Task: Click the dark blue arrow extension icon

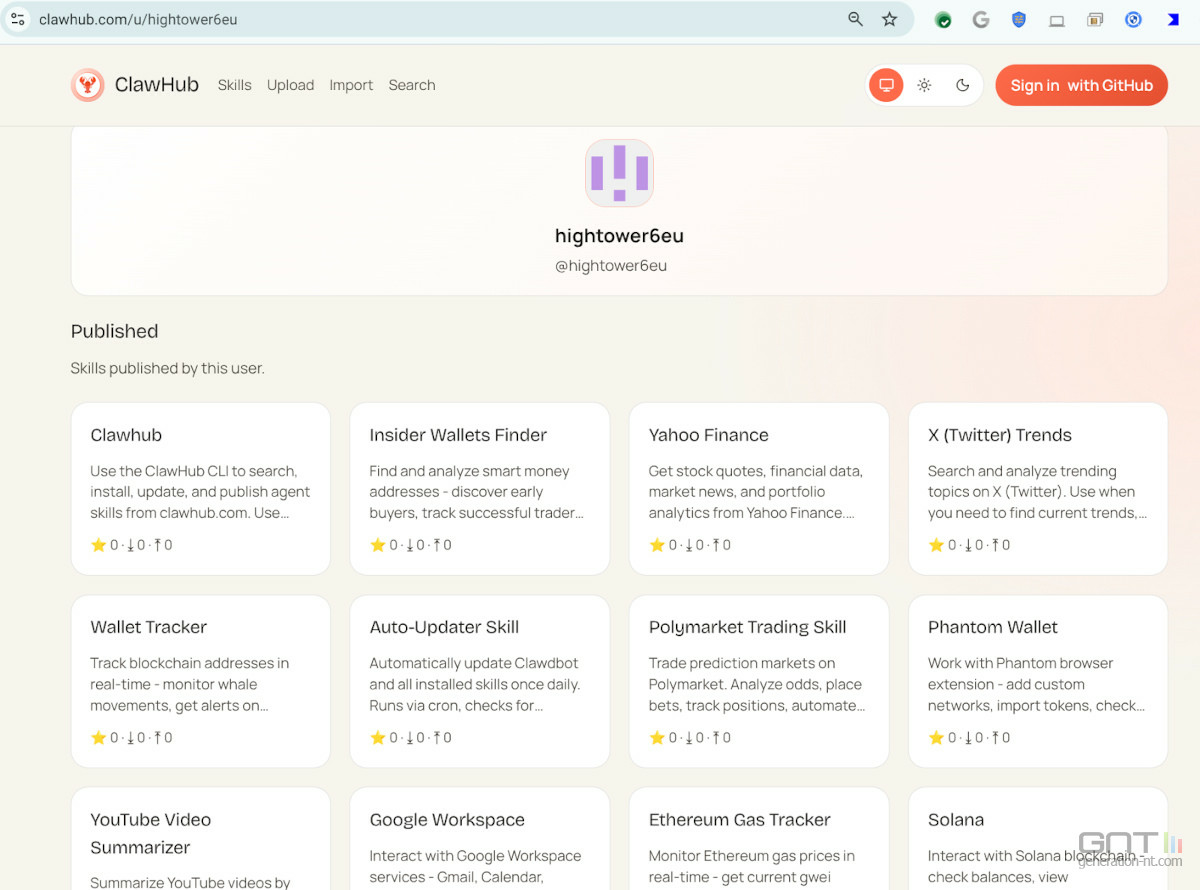Action: [1173, 19]
